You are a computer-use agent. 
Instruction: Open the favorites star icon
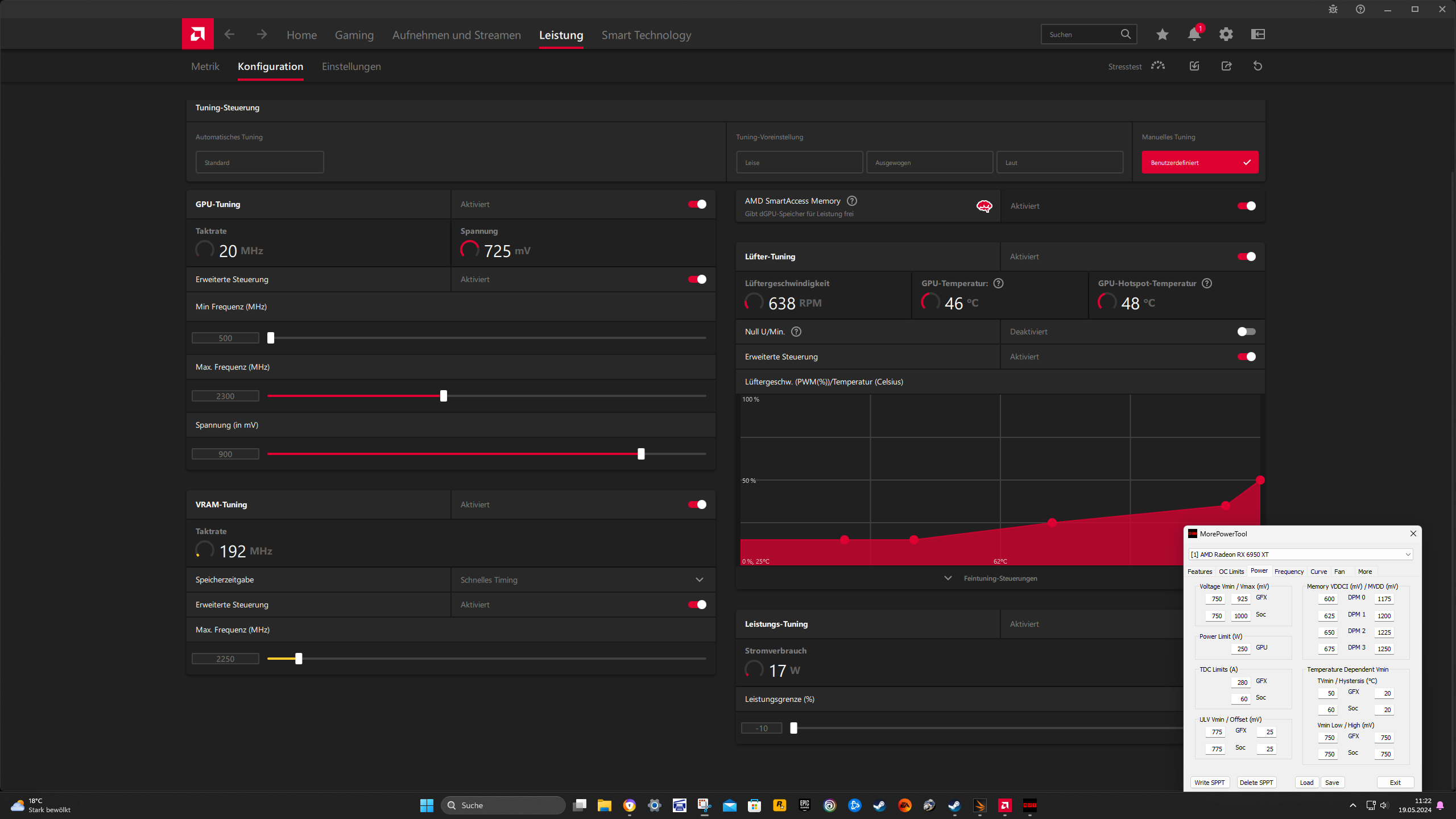(x=1162, y=35)
